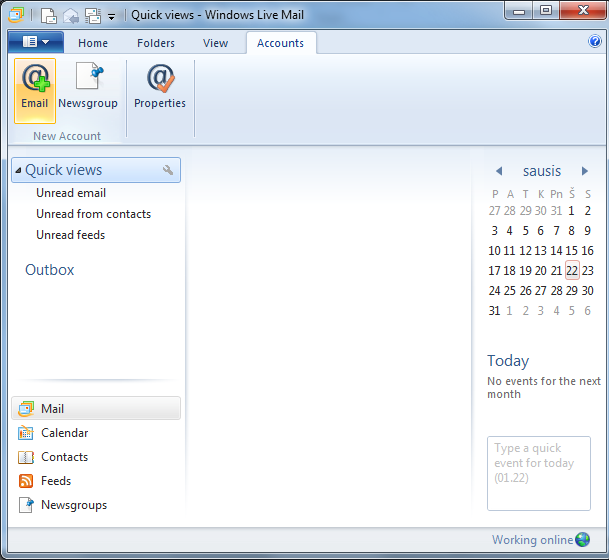
Task: Minimize the Windows Live Mail window
Action: tap(519, 11)
